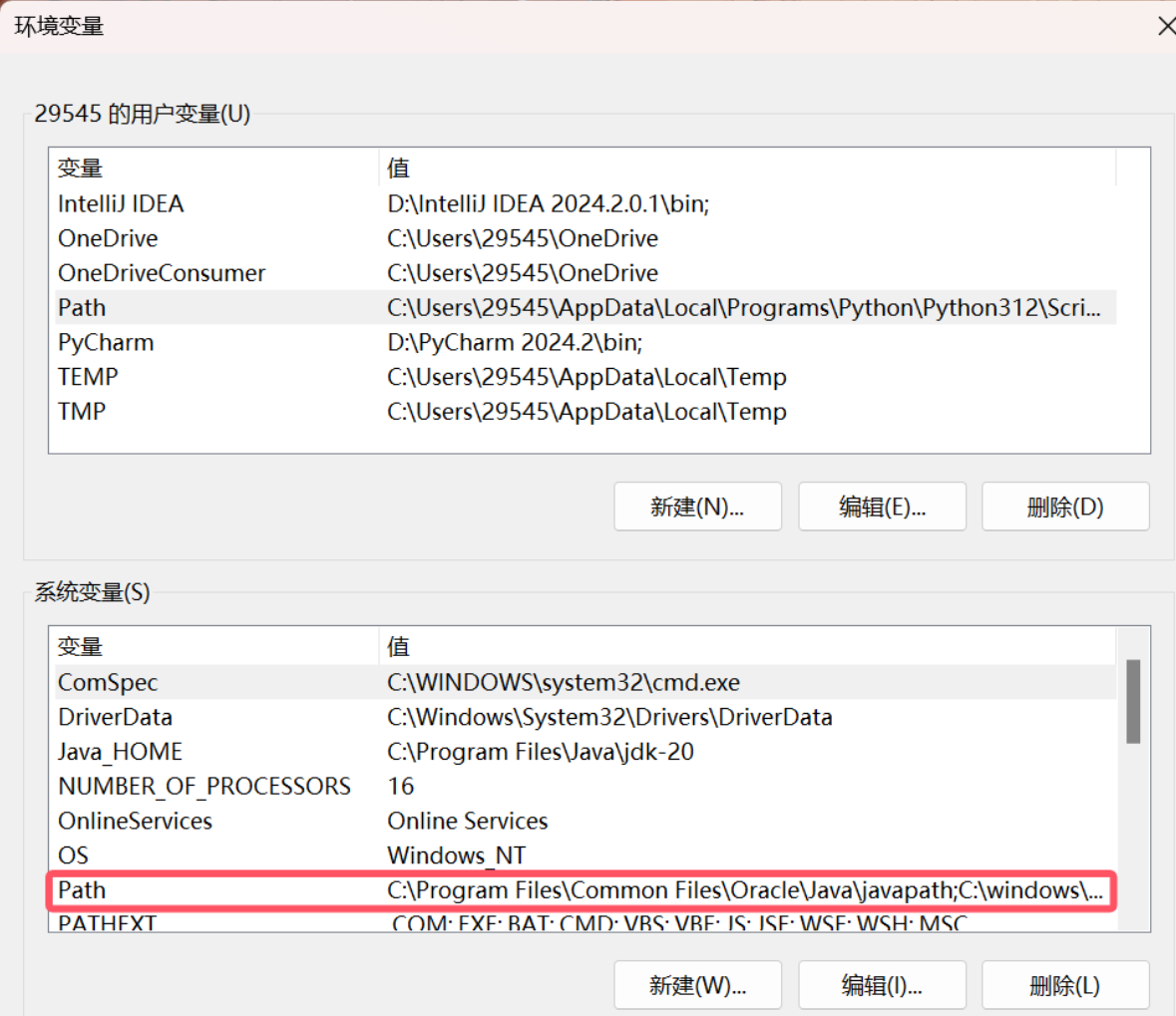Screen dimensions: 1176x1016
Task: Select the highlighted system Path variable
Action: coord(82,890)
